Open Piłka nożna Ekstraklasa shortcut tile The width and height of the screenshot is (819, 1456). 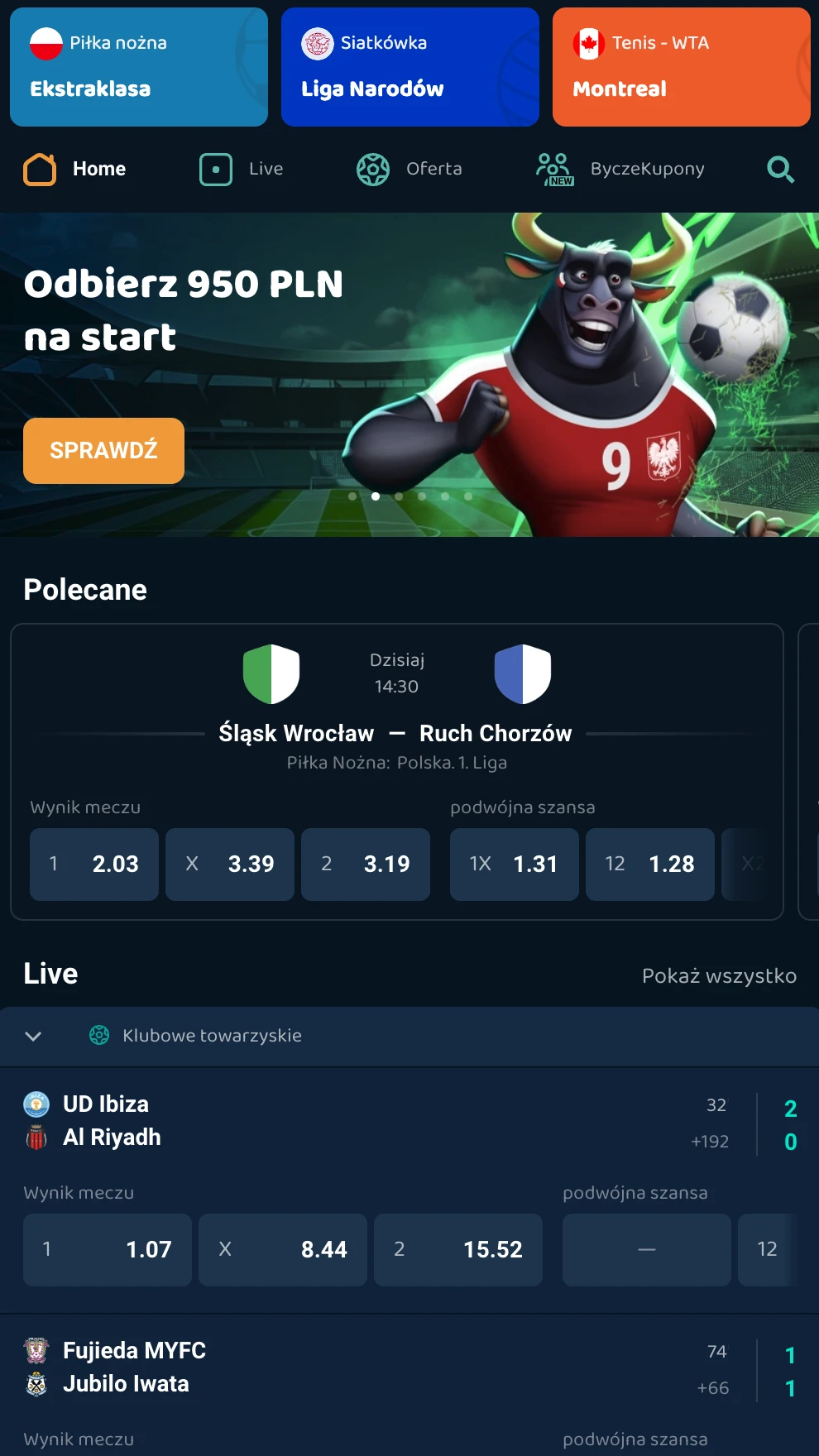[139, 67]
